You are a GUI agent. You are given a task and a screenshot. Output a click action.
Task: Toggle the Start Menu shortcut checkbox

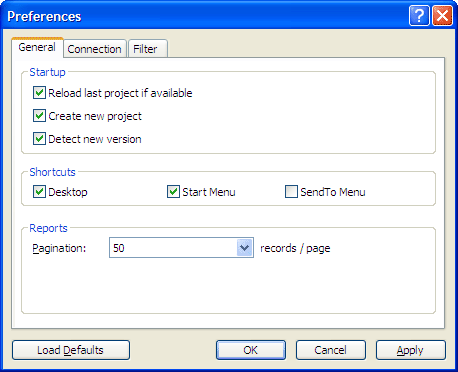tap(173, 192)
